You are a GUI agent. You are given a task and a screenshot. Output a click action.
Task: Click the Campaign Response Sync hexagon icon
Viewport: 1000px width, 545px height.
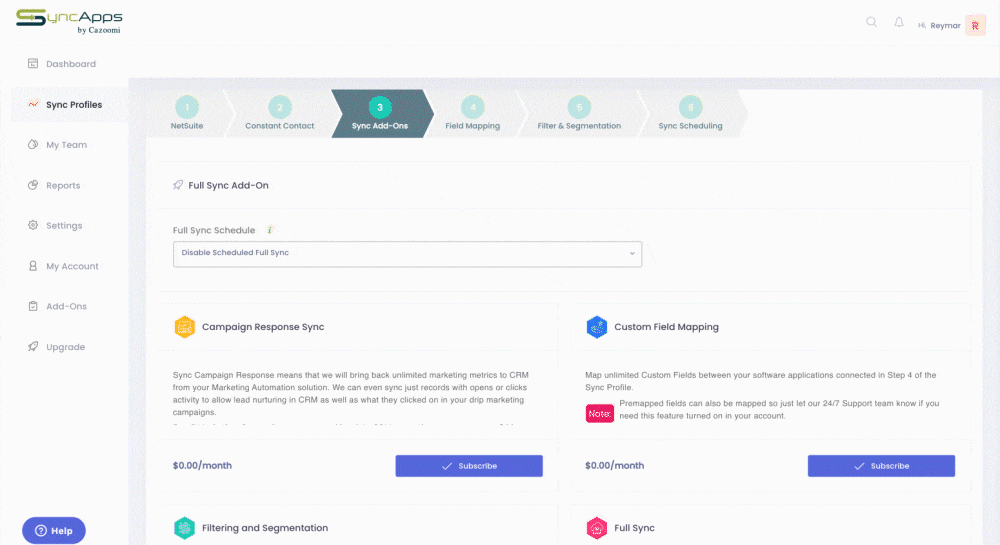[184, 327]
